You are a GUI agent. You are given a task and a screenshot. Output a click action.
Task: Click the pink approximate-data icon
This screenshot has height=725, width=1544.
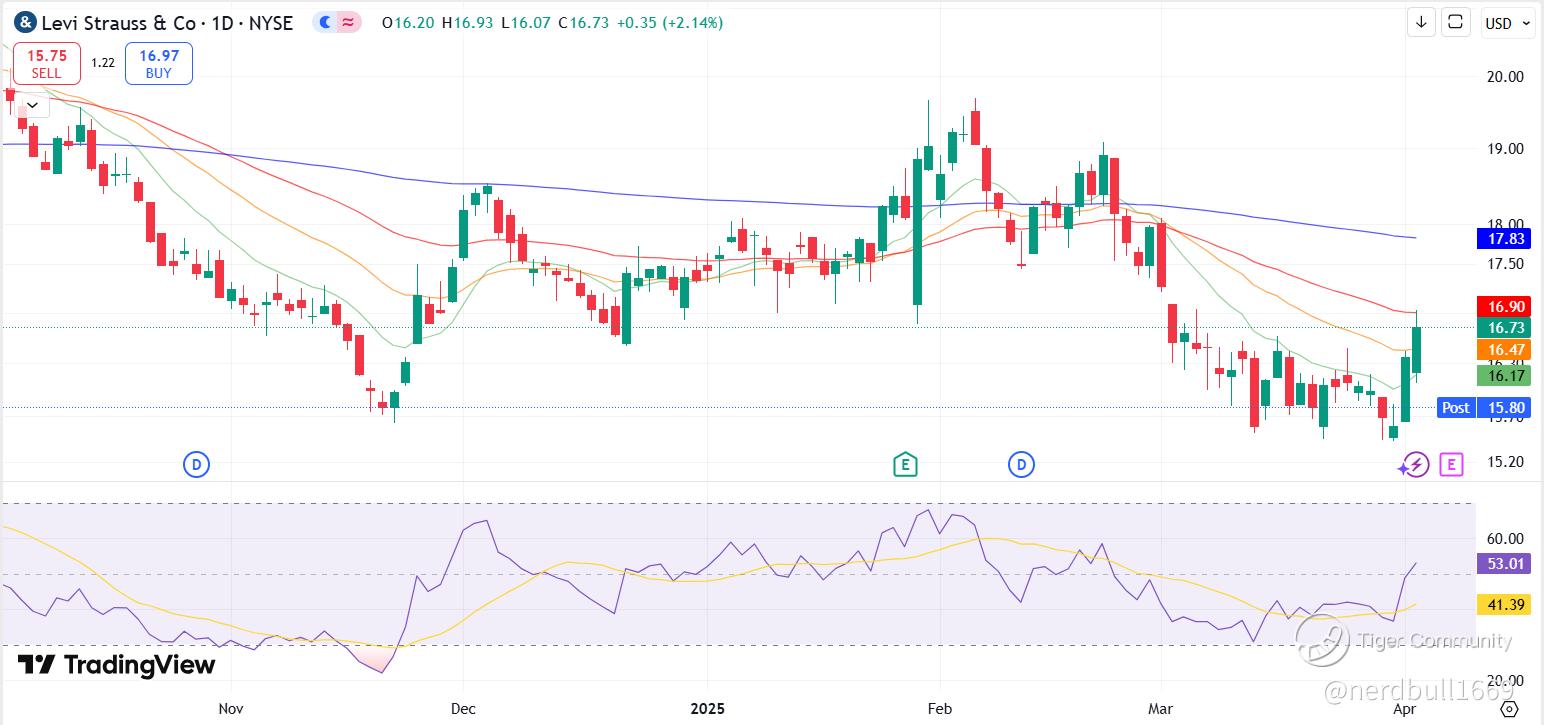(349, 22)
